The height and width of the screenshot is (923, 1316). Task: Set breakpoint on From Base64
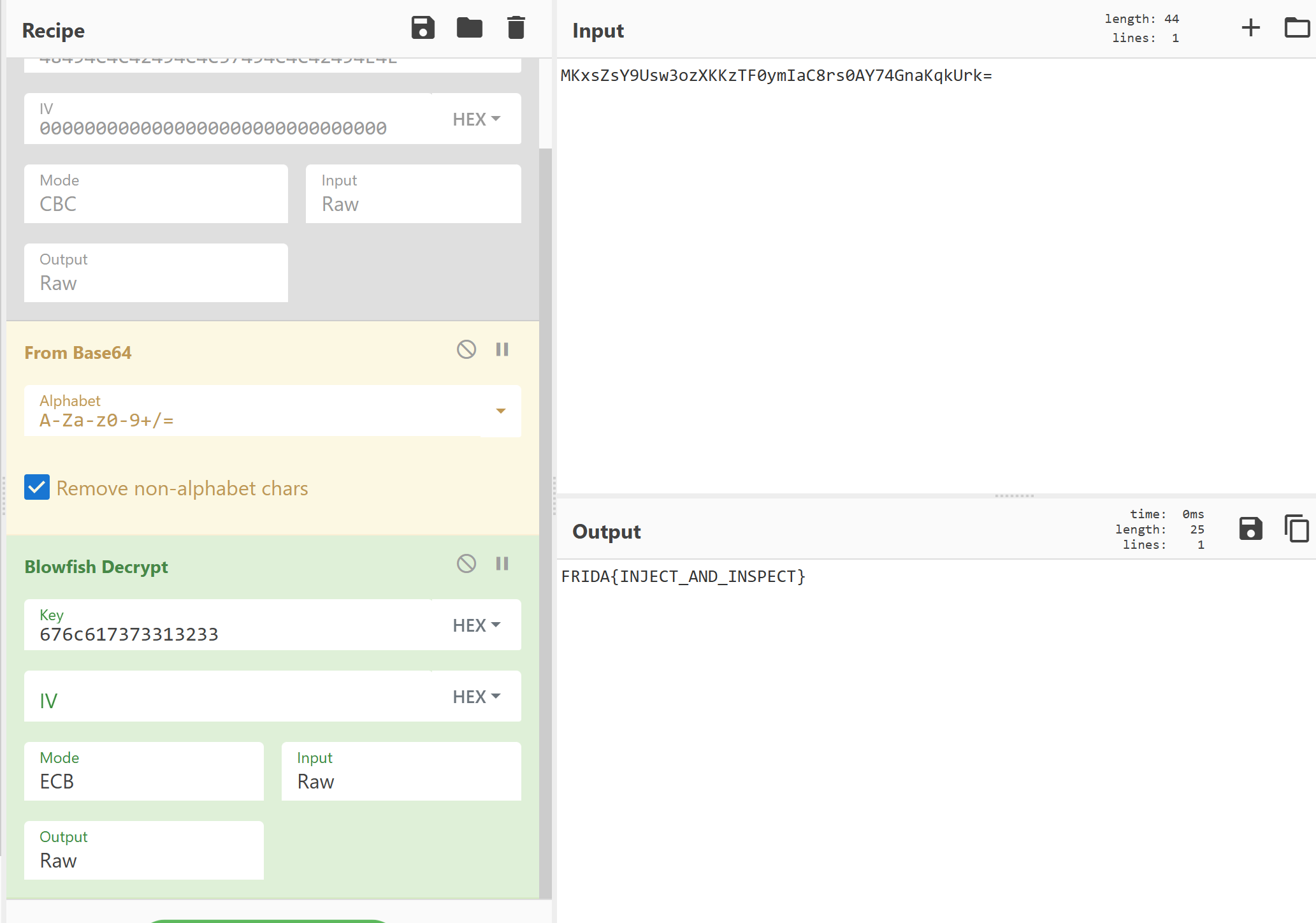click(502, 349)
